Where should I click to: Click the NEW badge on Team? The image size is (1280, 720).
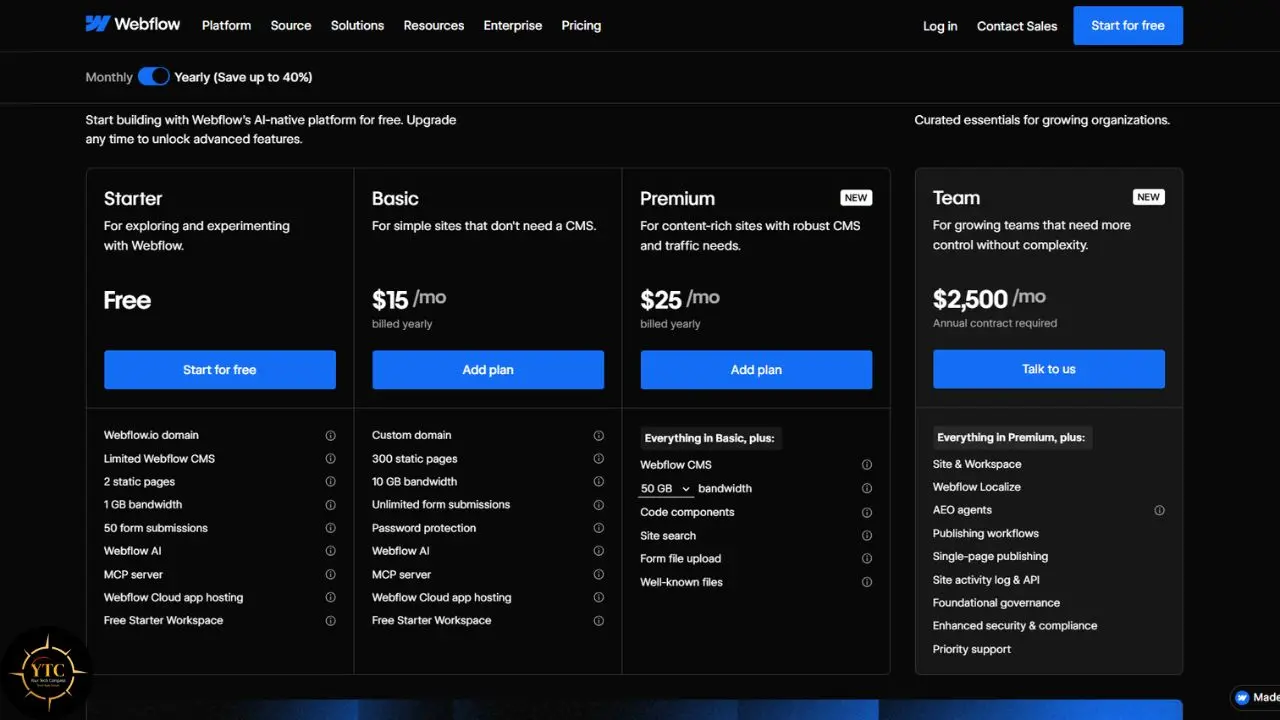(1149, 197)
